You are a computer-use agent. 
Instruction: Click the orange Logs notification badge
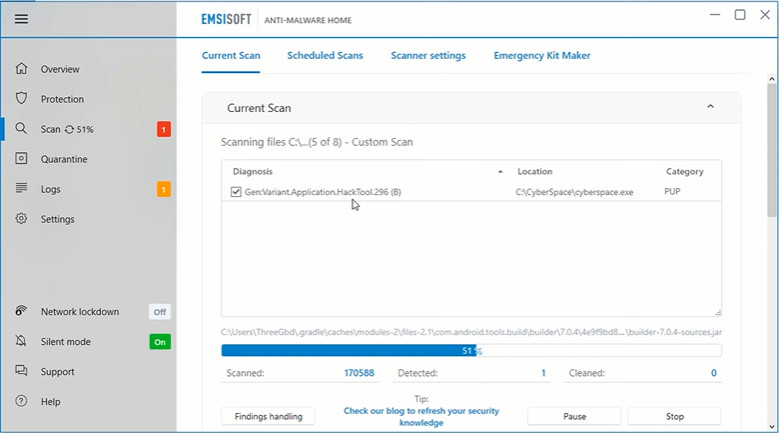point(164,189)
